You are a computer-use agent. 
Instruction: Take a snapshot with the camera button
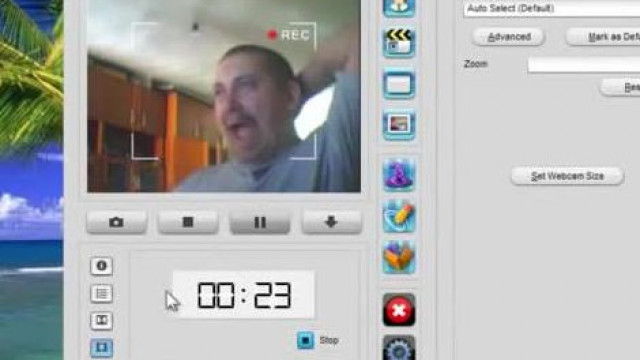[116, 222]
